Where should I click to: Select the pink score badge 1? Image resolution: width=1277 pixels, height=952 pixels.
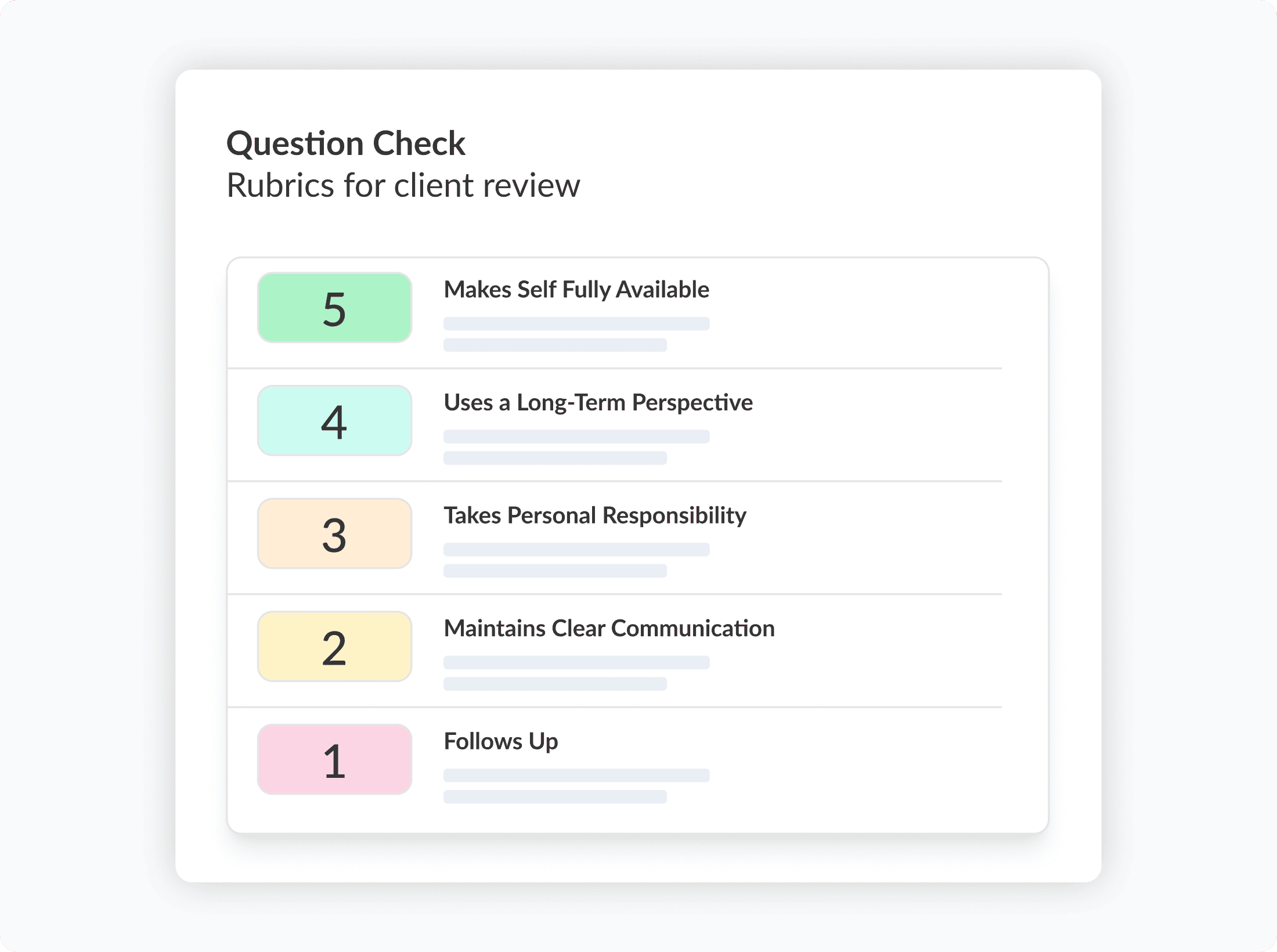click(x=334, y=759)
